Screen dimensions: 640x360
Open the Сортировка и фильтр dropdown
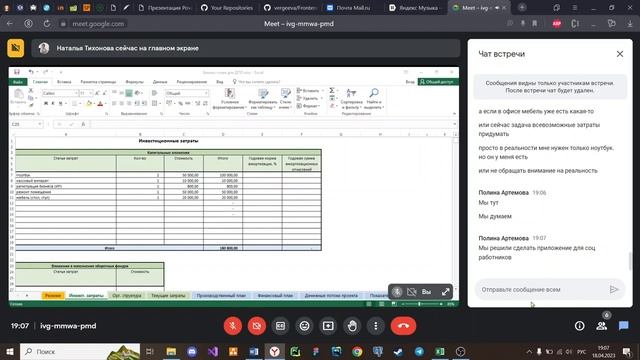(x=351, y=99)
